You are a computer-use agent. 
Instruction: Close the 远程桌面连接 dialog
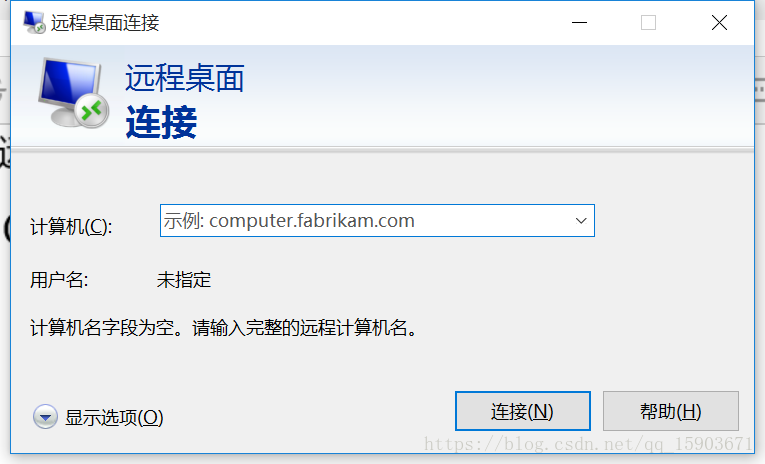[719, 22]
